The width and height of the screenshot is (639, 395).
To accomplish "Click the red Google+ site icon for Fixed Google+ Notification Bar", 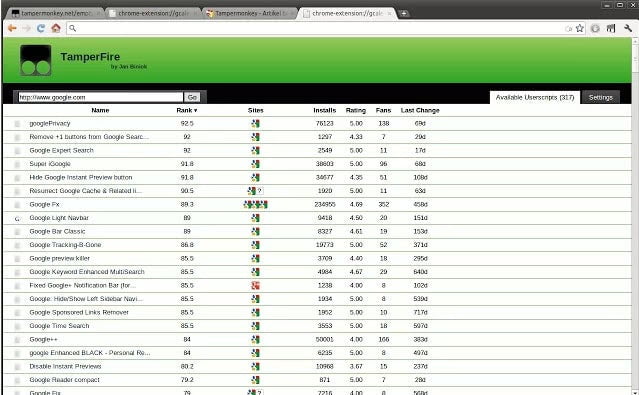I will click(x=256, y=285).
